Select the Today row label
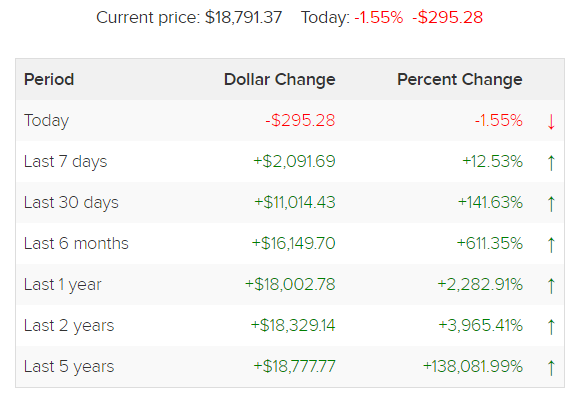This screenshot has height=397, width=576. coord(46,121)
